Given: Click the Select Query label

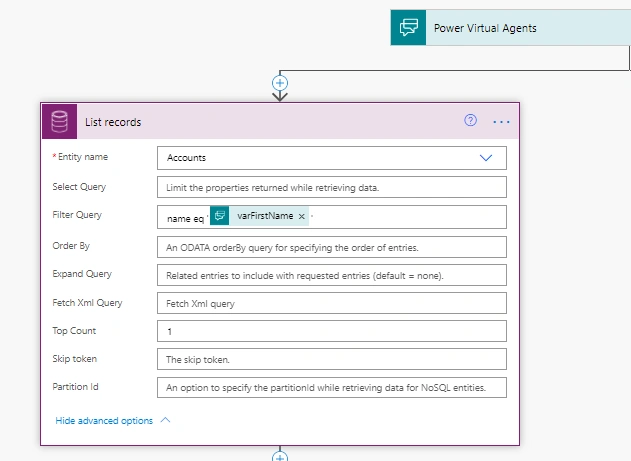Looking at the screenshot, I should 79,187.
